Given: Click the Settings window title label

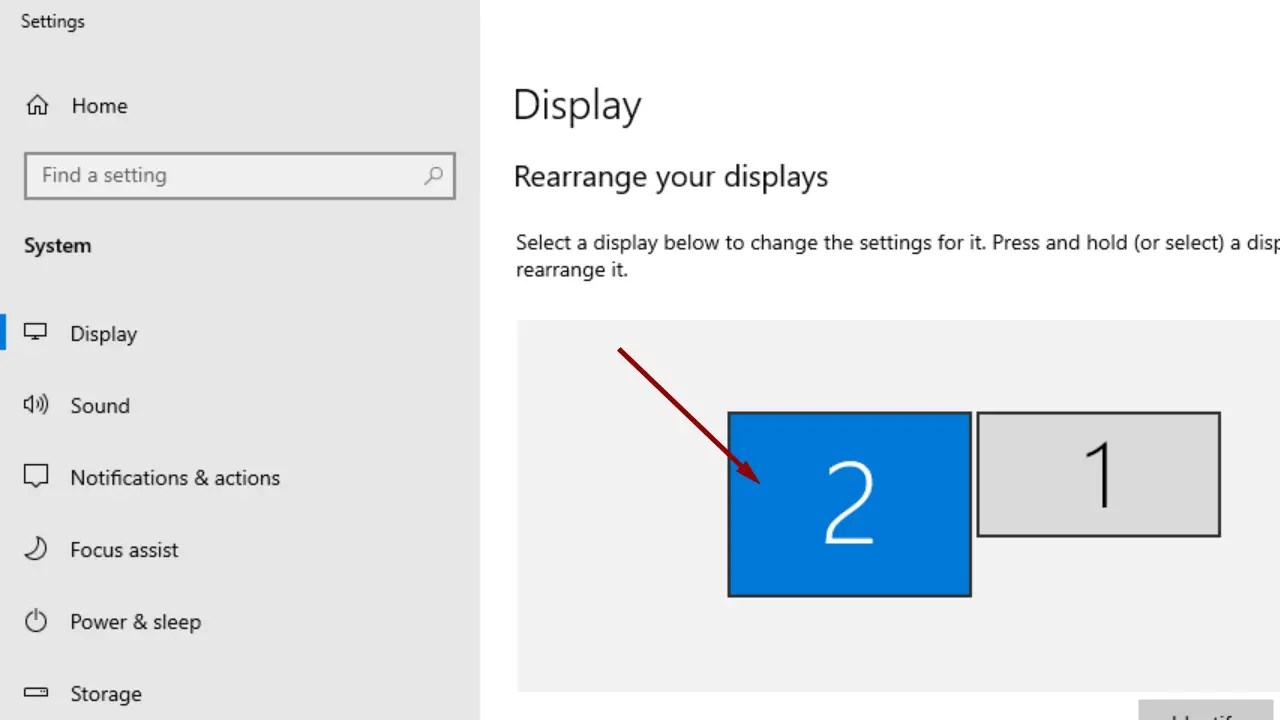Looking at the screenshot, I should pos(52,21).
